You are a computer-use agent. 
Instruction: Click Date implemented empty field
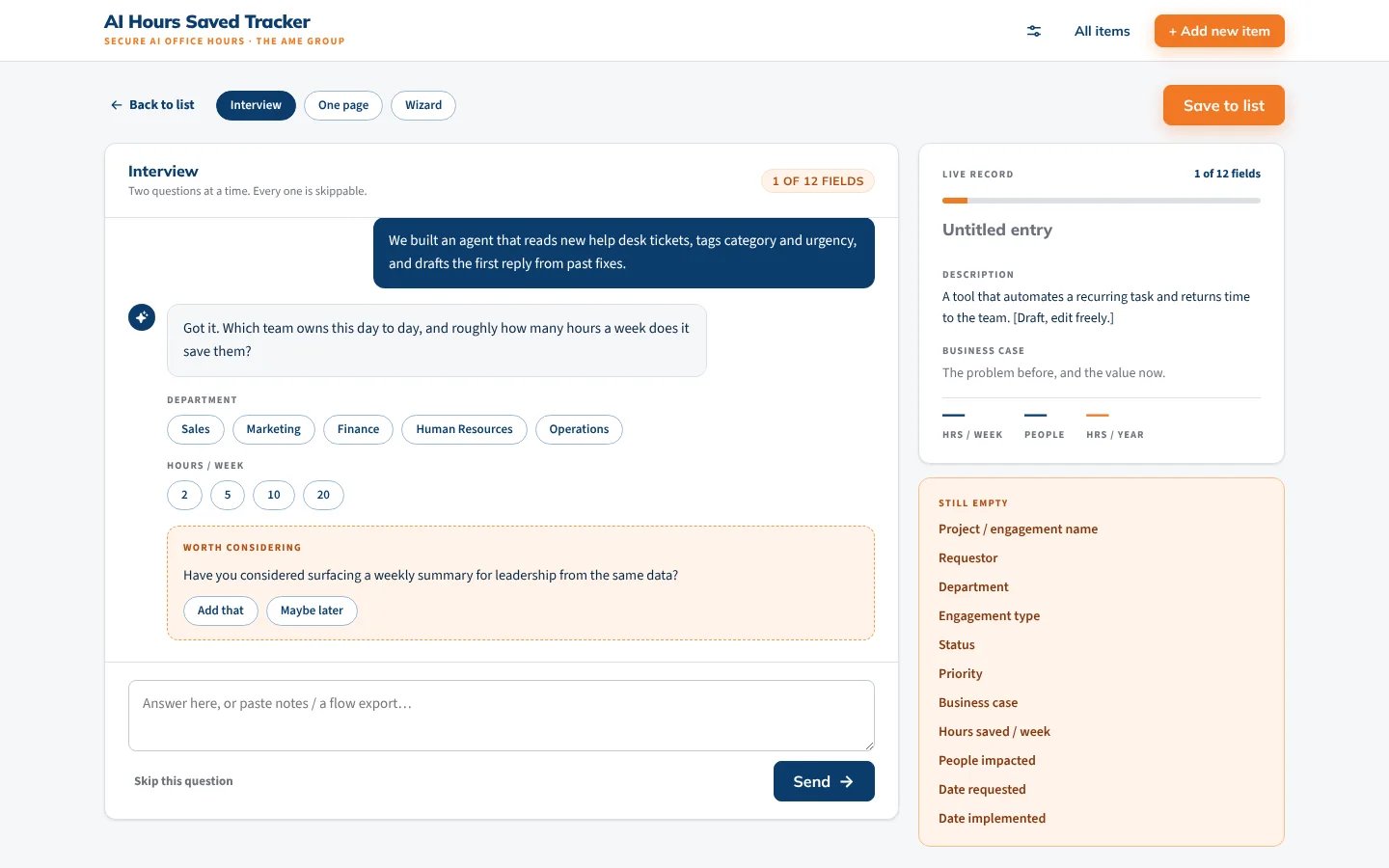992,819
